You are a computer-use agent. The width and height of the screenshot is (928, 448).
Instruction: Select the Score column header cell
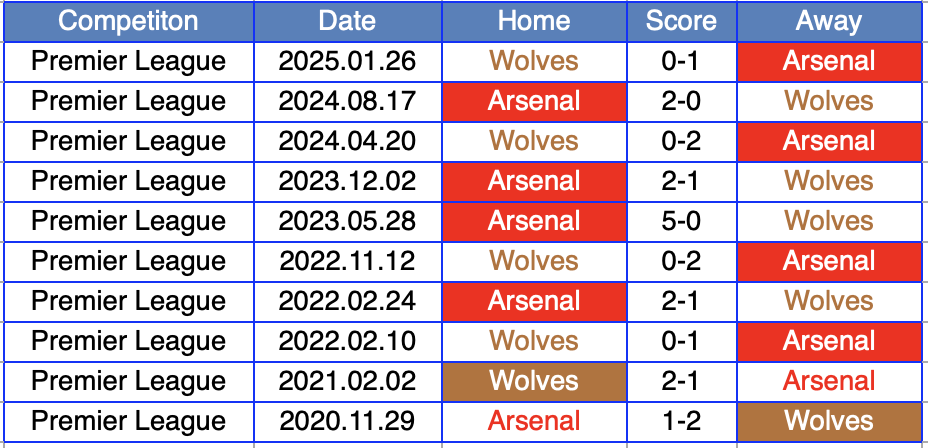pyautogui.click(x=681, y=21)
